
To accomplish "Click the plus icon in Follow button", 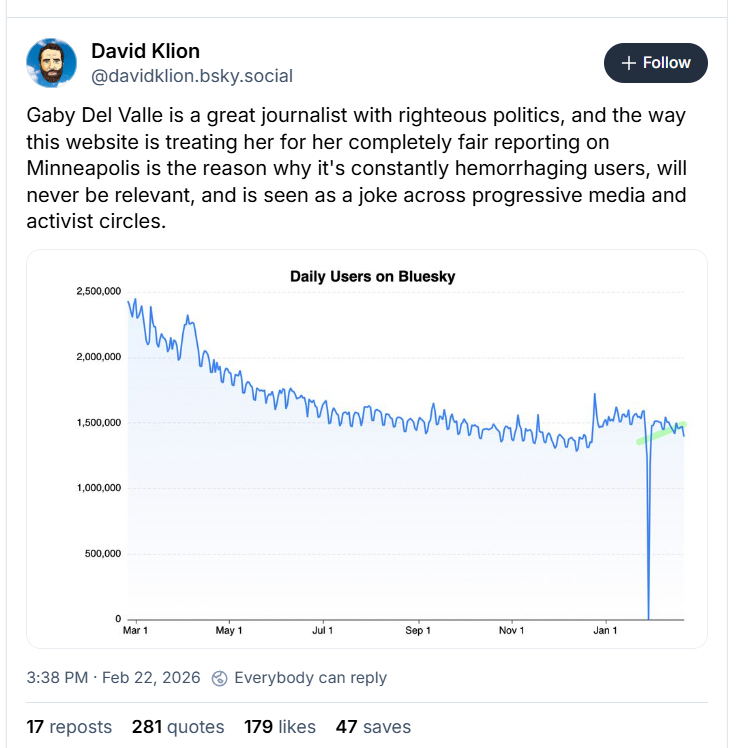I will coord(628,63).
